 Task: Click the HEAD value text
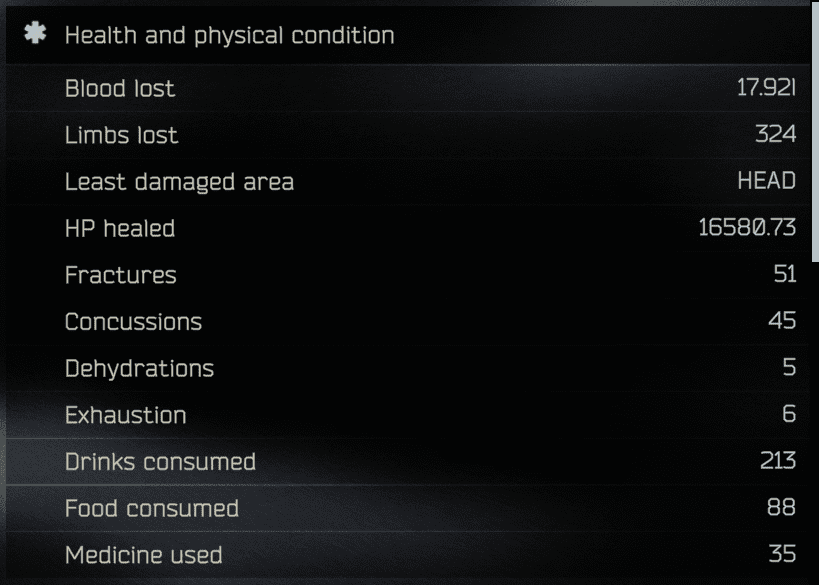(x=766, y=181)
